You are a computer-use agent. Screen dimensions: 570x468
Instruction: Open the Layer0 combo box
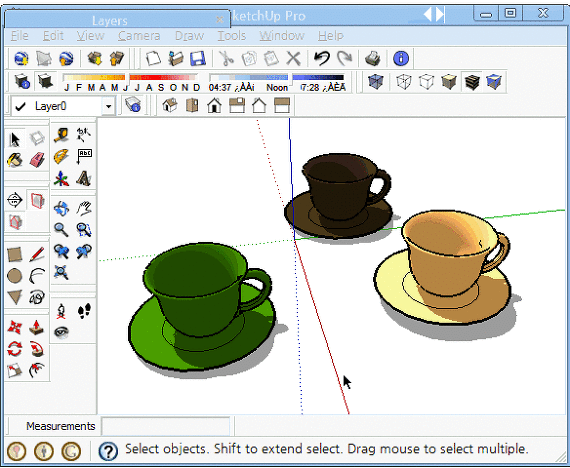63,106
